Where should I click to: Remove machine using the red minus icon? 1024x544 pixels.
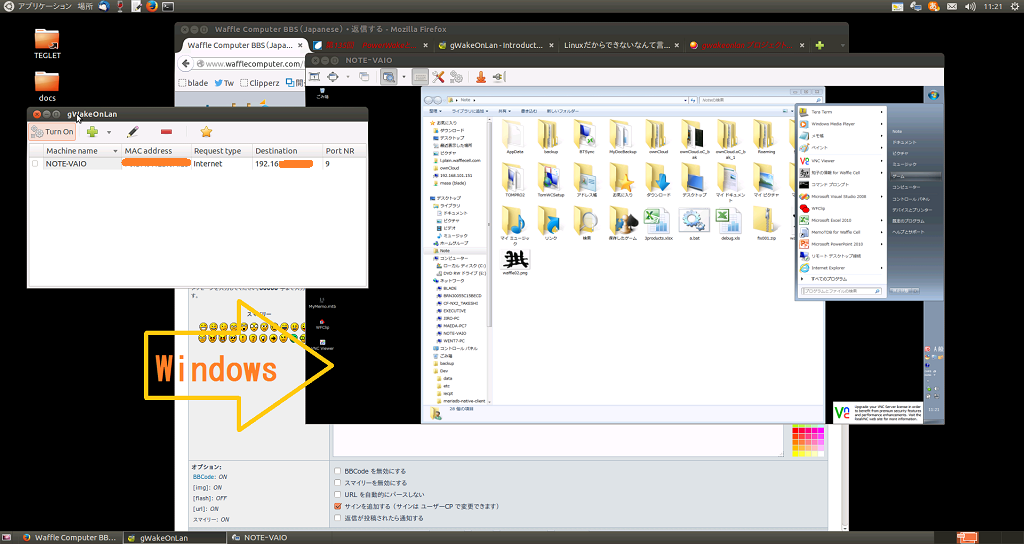pos(167,132)
